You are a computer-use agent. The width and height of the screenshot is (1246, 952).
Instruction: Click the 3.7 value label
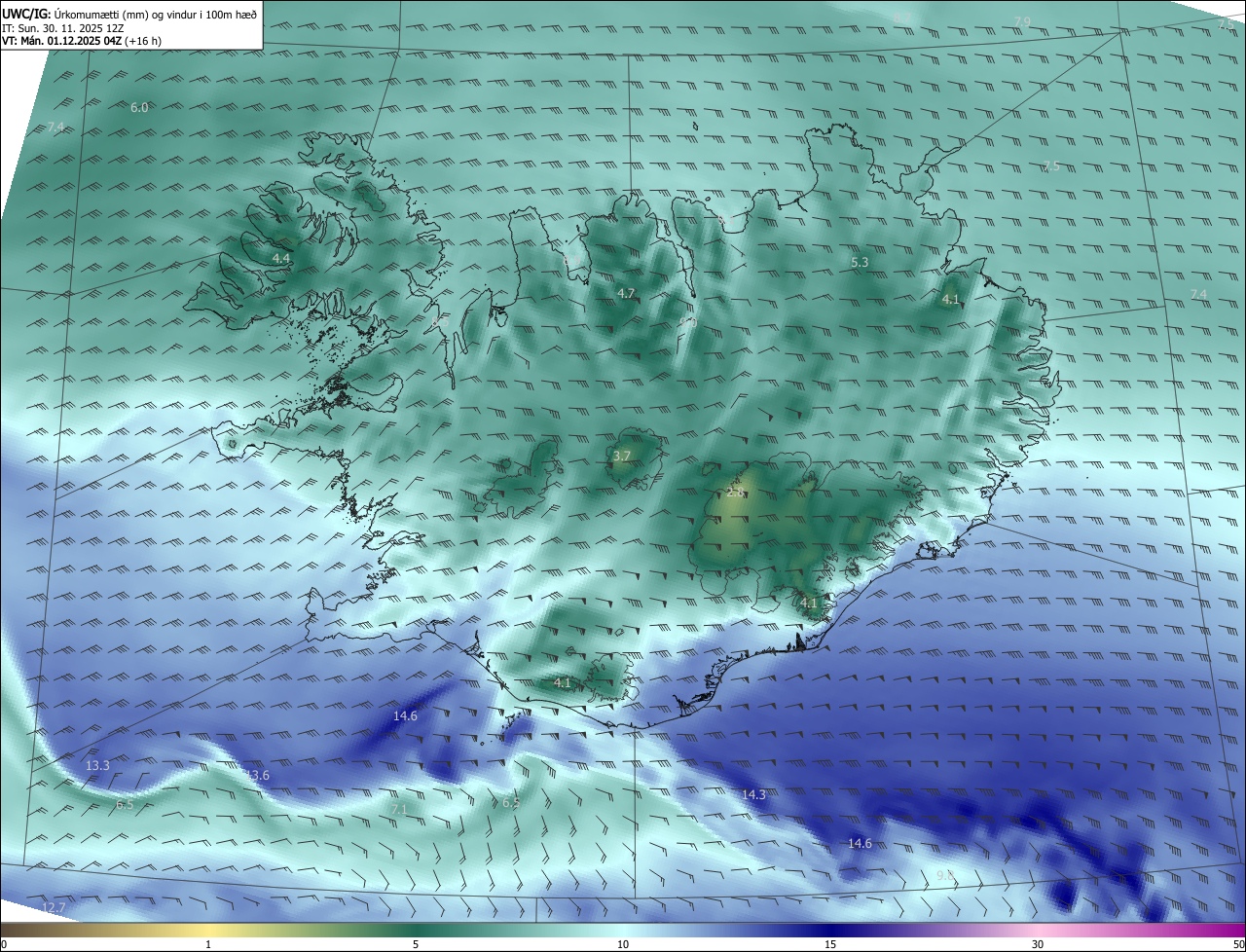pyautogui.click(x=622, y=456)
